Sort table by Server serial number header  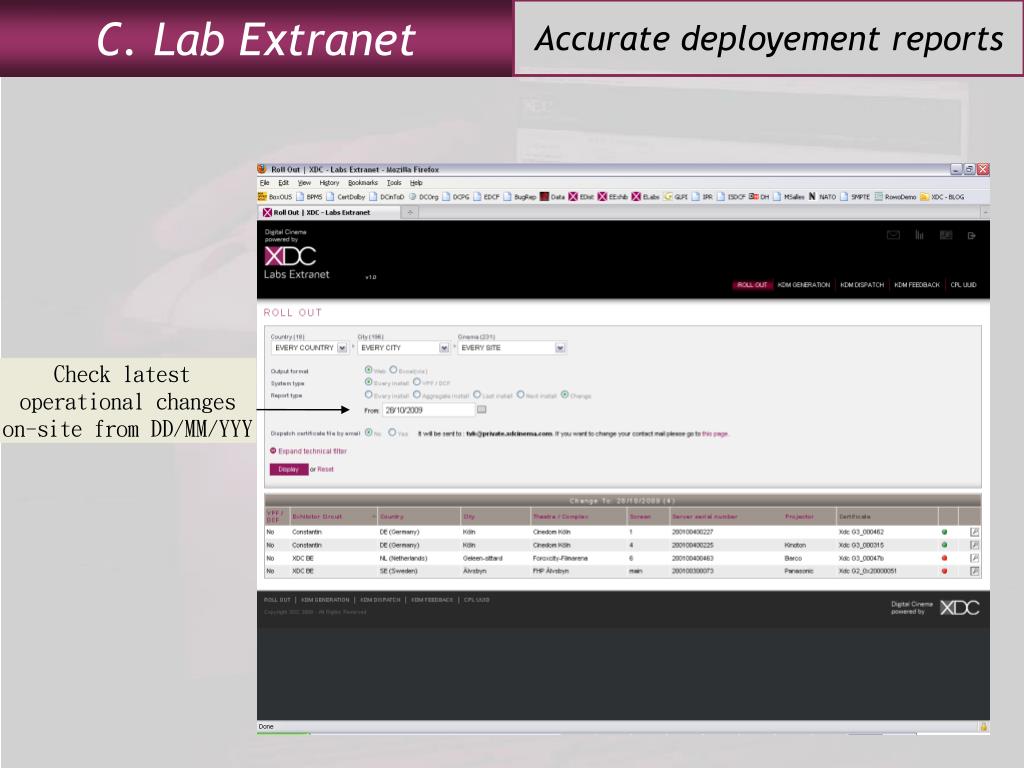click(x=705, y=517)
